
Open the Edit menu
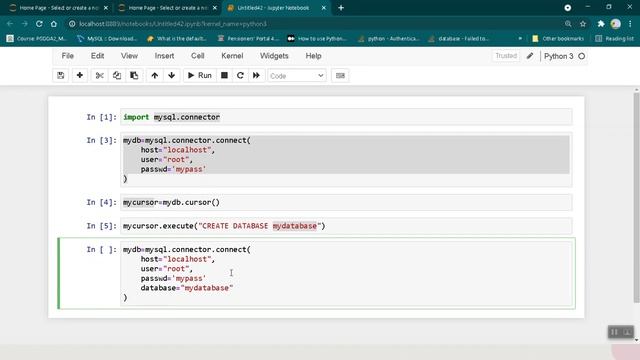click(x=98, y=56)
